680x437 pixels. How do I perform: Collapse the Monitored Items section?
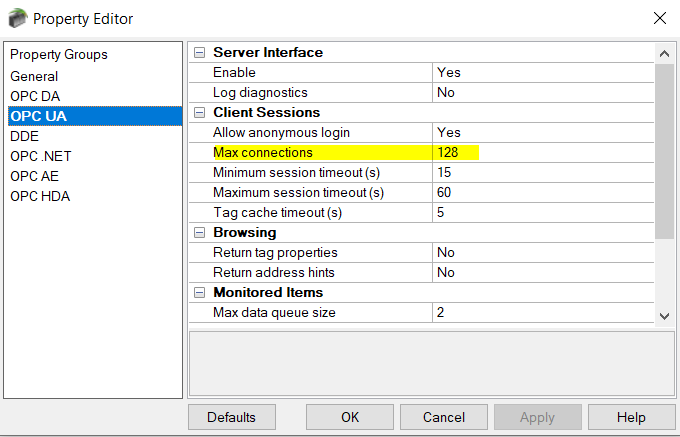[199, 293]
